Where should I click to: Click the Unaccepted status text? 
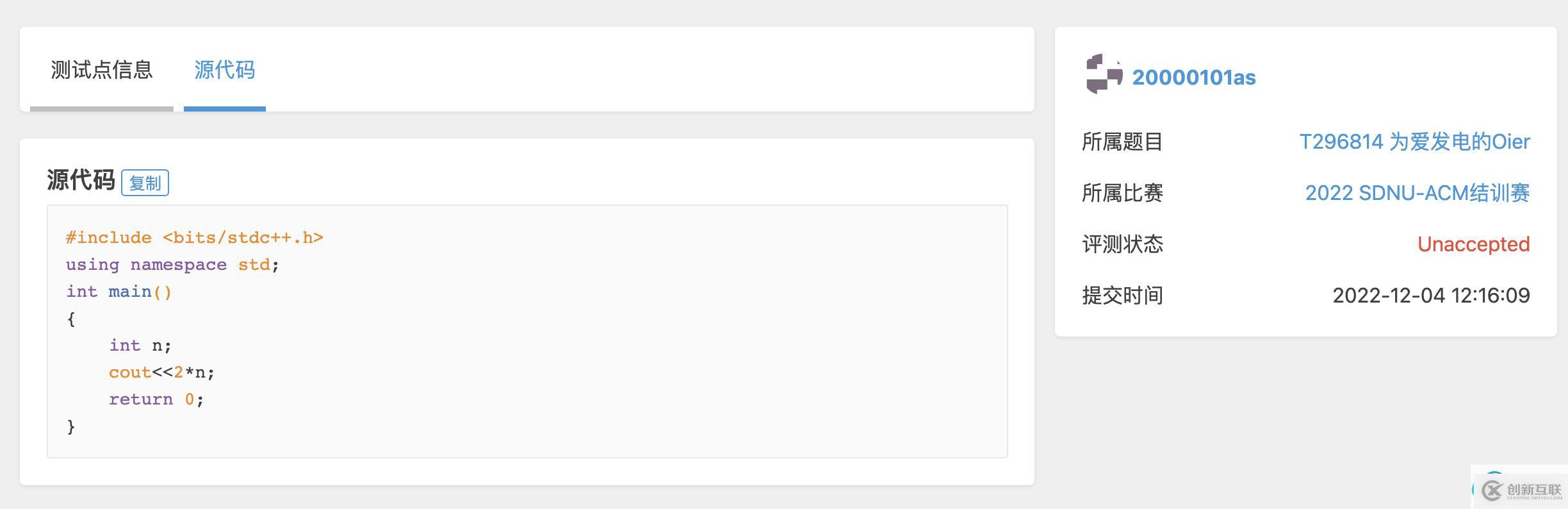pyautogui.click(x=1473, y=244)
